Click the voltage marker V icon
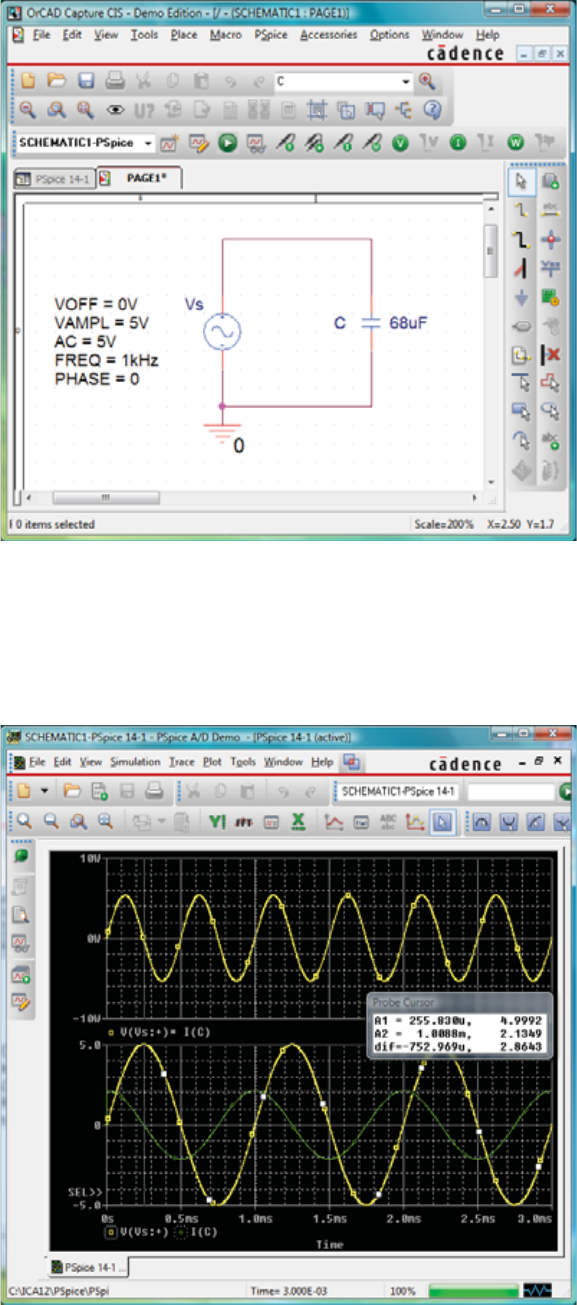This screenshot has height=1305, width=577. [400, 143]
